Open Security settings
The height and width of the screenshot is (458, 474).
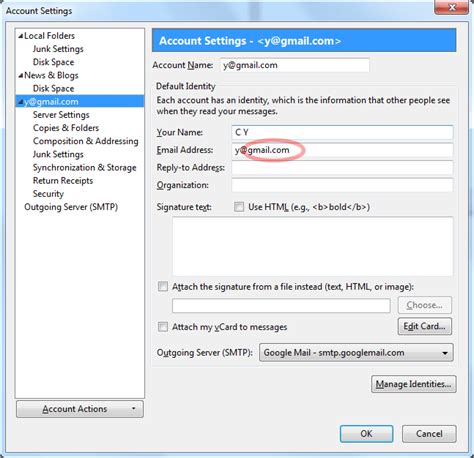[x=48, y=194]
